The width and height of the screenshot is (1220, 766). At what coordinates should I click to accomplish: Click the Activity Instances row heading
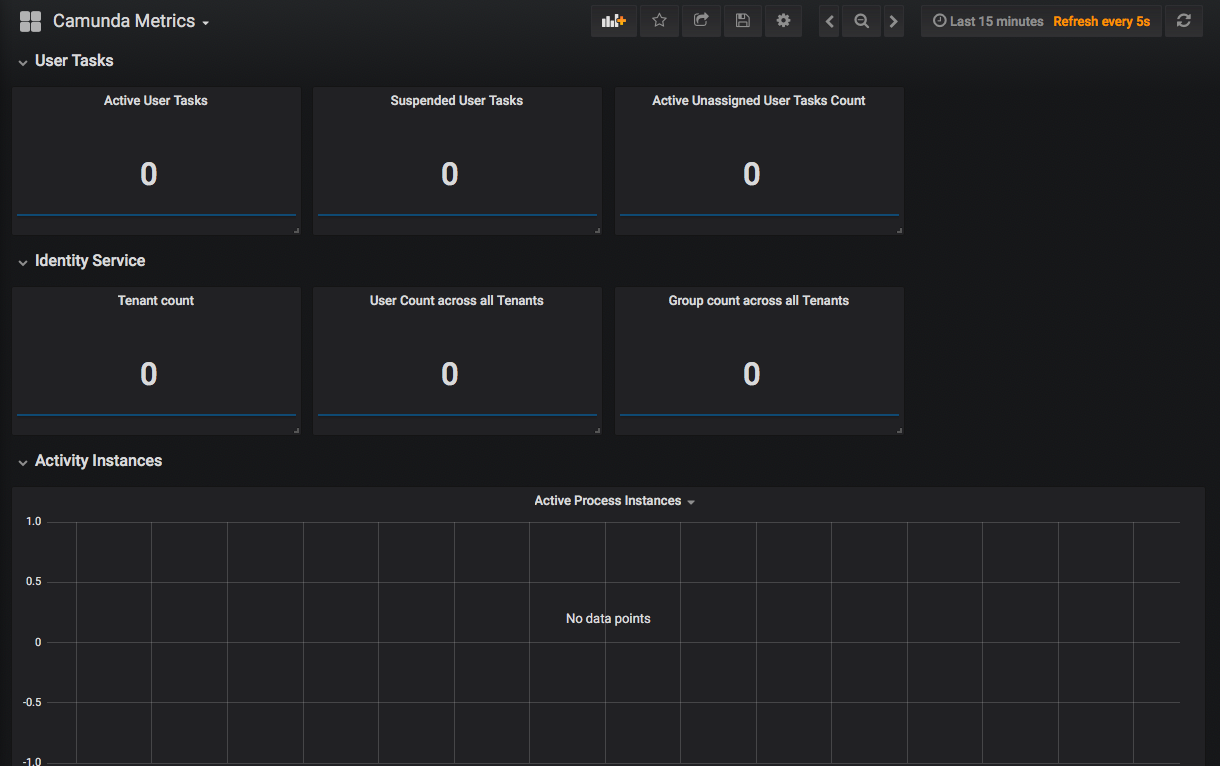click(x=98, y=461)
